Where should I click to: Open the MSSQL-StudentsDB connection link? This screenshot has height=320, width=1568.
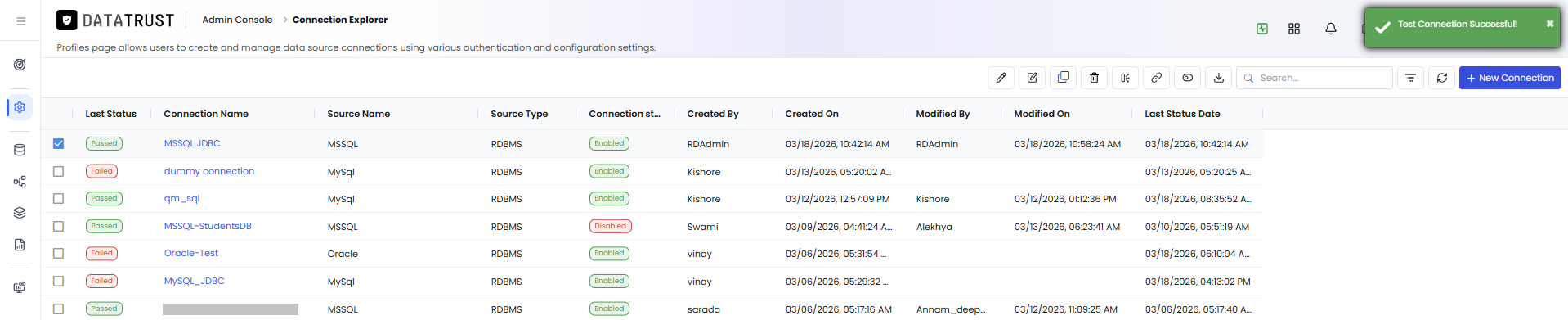tap(208, 226)
